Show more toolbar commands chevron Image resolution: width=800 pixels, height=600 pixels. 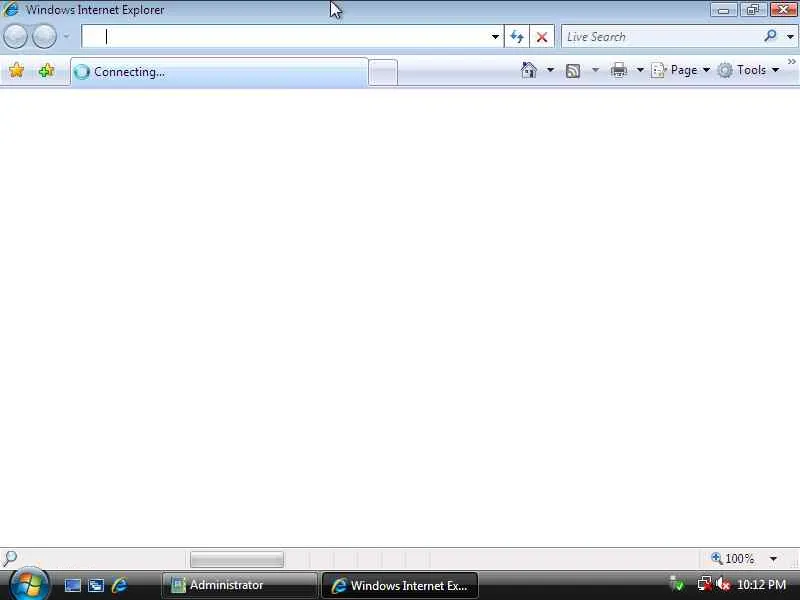(791, 62)
